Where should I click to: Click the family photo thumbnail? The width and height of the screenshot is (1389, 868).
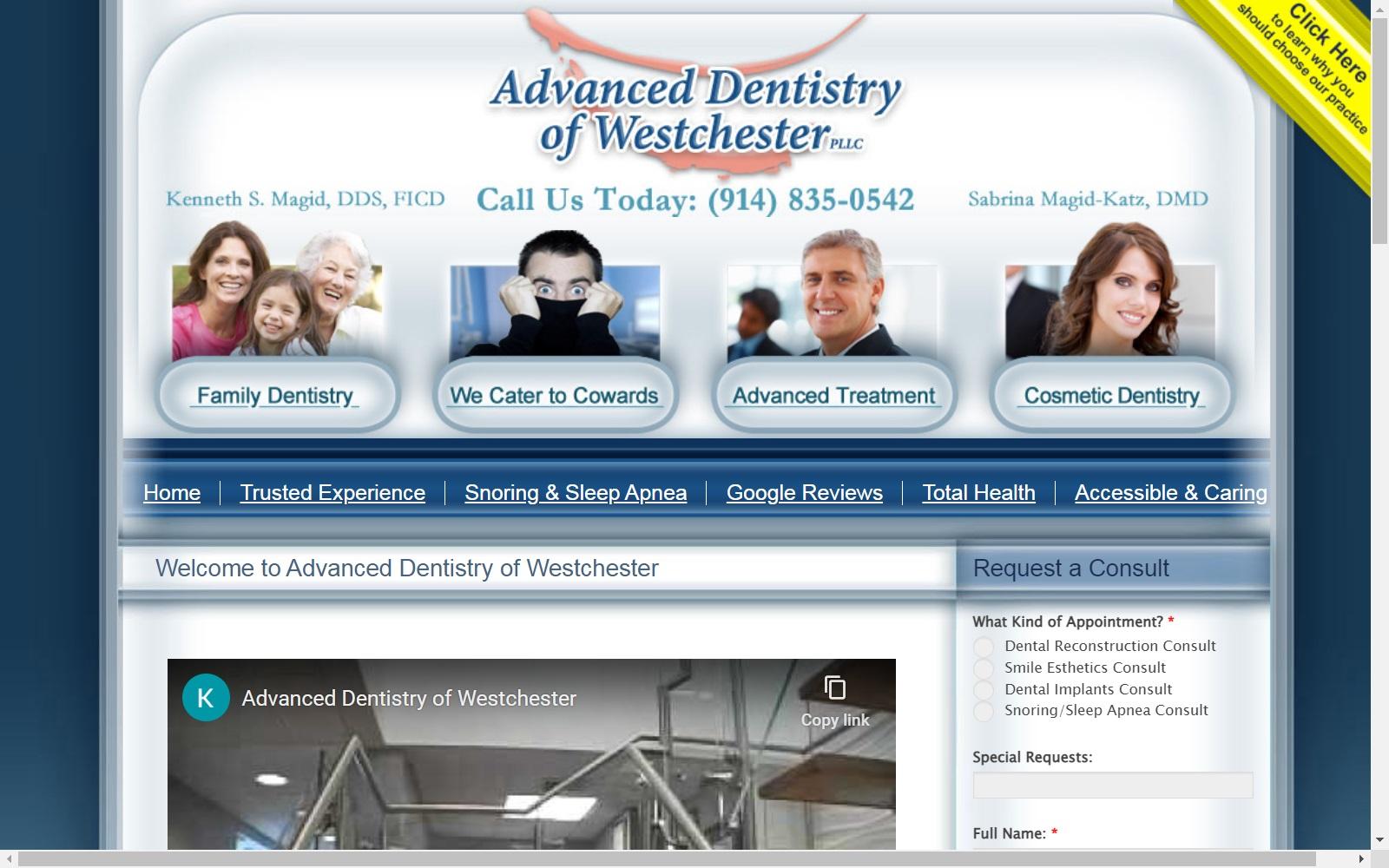click(x=277, y=291)
